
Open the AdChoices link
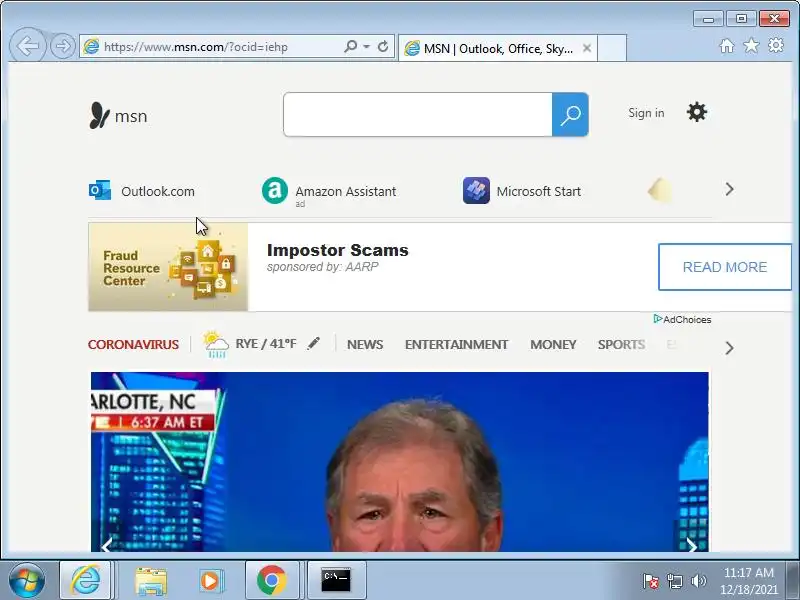click(683, 319)
